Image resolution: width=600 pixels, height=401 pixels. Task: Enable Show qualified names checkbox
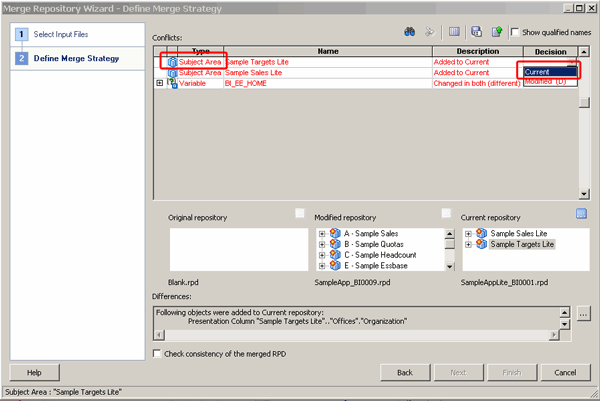tap(515, 32)
